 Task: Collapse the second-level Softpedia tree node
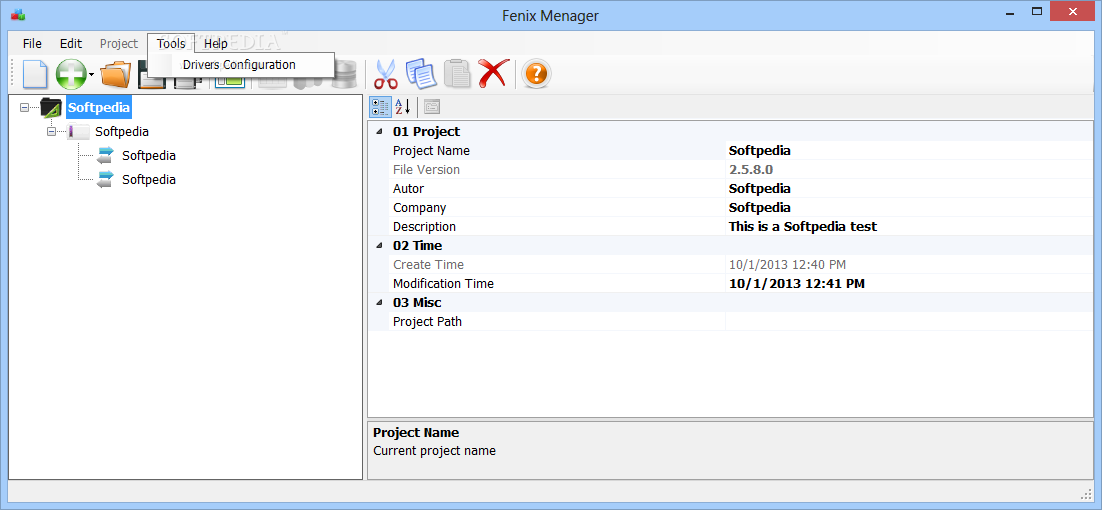click(51, 131)
